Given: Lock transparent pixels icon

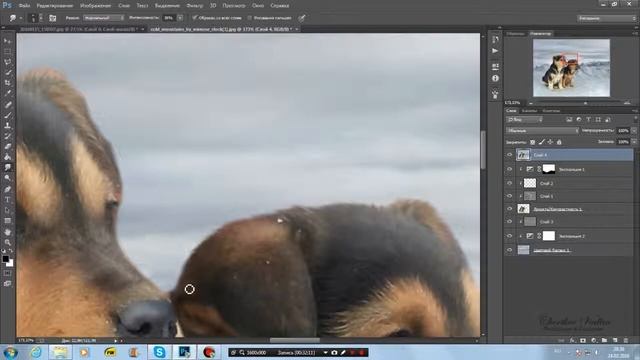Looking at the screenshot, I should coord(532,142).
